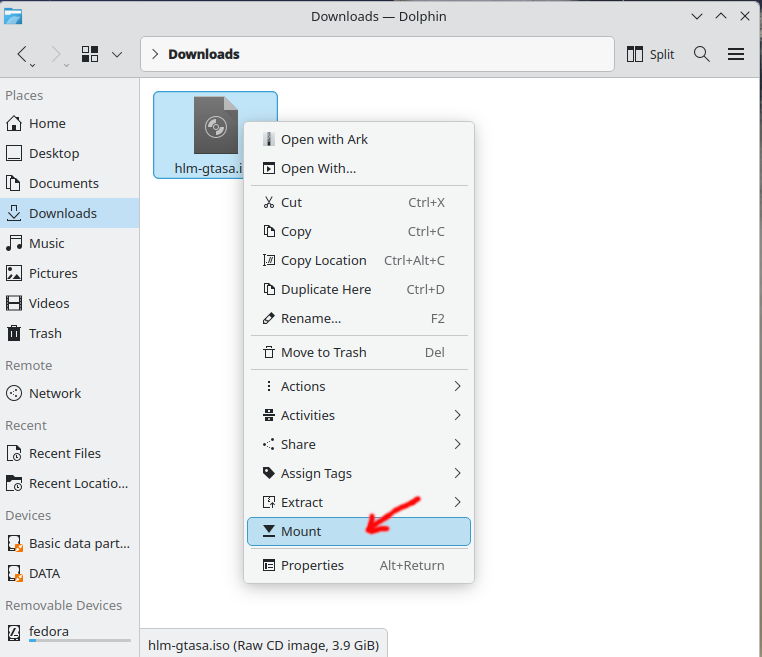Expand the Share submenu
This screenshot has height=657, width=762.
(359, 444)
